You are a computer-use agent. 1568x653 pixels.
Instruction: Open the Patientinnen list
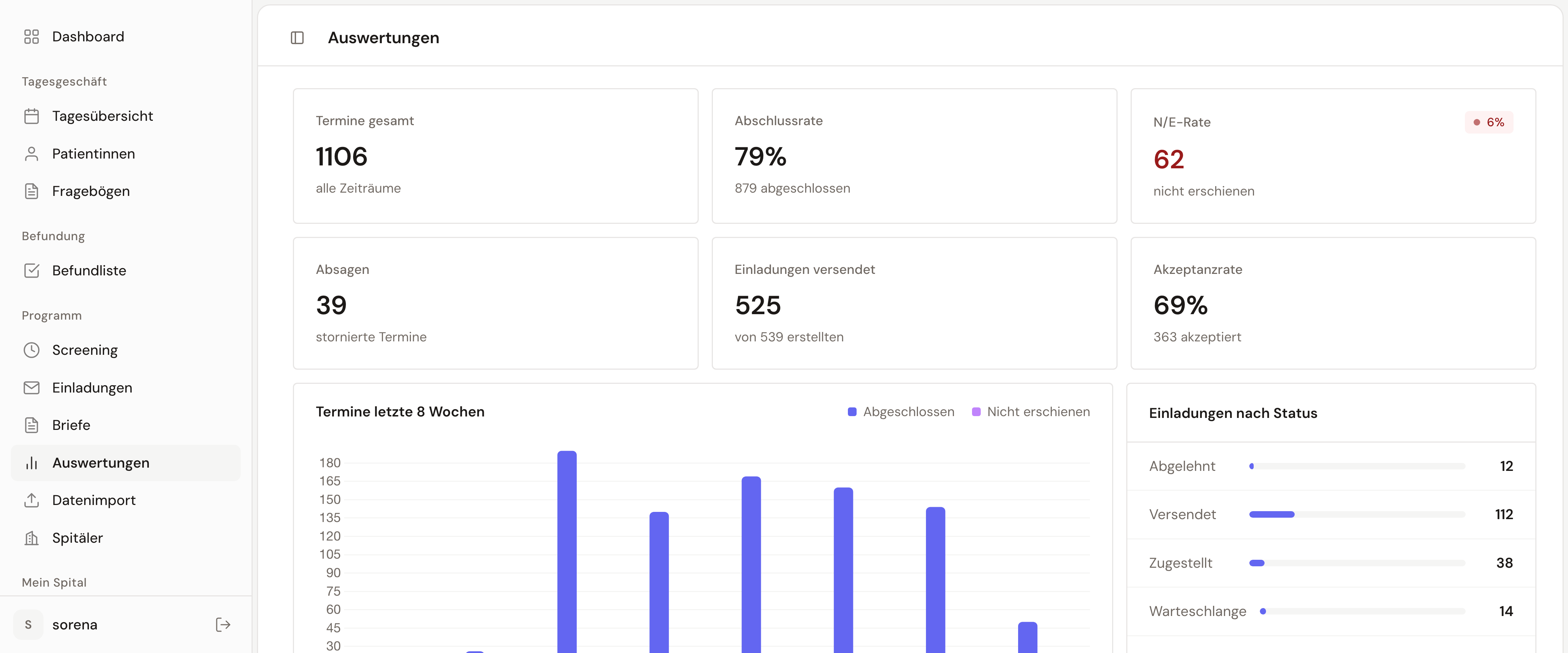(x=125, y=154)
